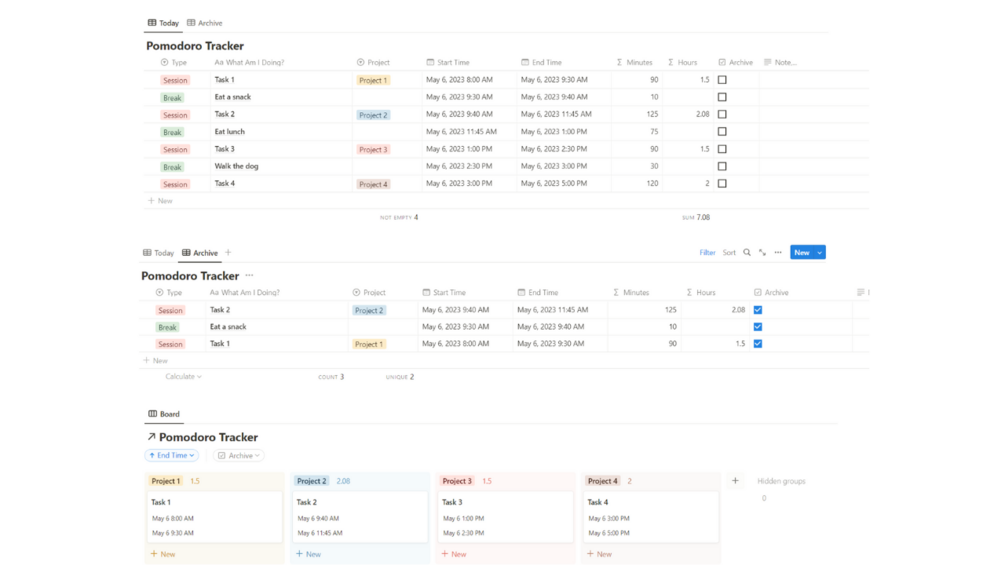Click the Sort button
The width and height of the screenshot is (1005, 565).
point(729,252)
